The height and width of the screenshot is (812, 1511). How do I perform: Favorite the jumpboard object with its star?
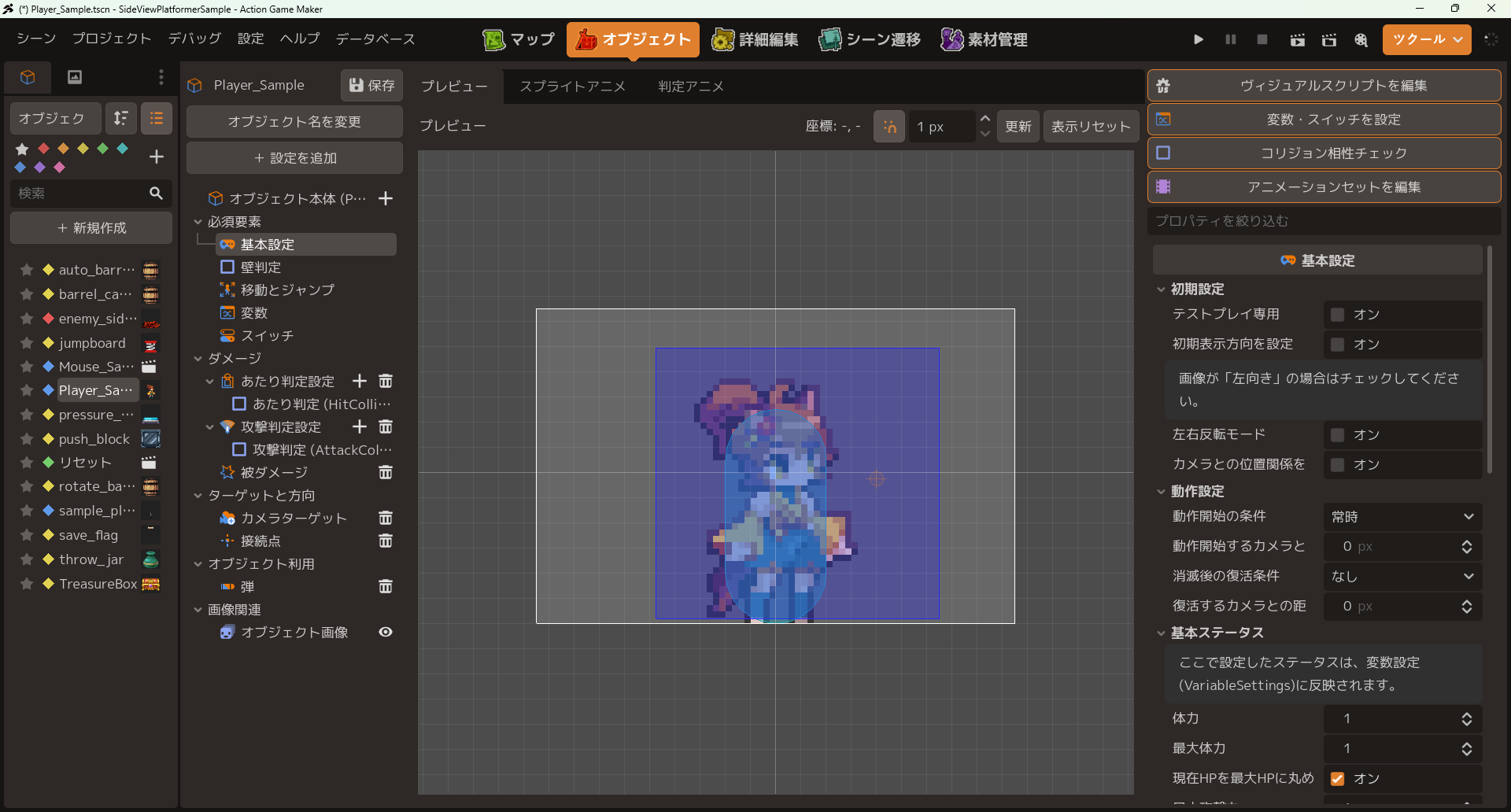[27, 343]
